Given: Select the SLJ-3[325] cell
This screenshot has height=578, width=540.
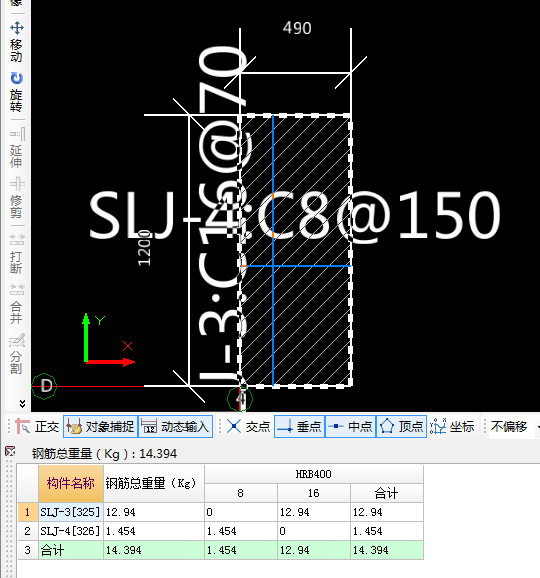Looking at the screenshot, I should (x=71, y=512).
